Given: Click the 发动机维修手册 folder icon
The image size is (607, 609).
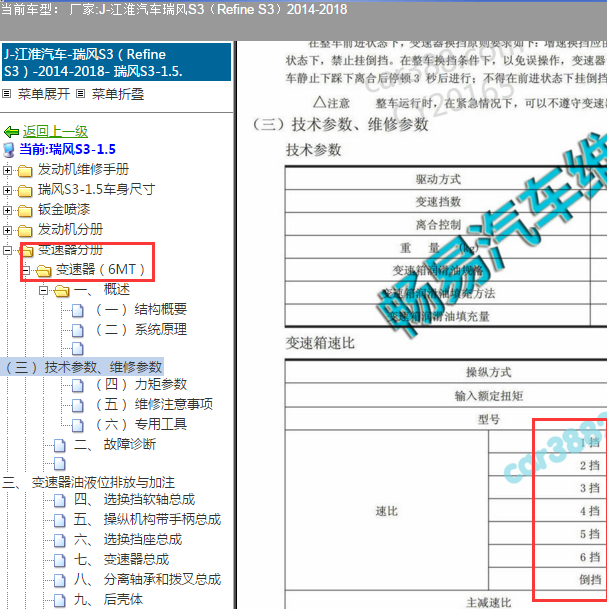Looking at the screenshot, I should pyautogui.click(x=25, y=171).
